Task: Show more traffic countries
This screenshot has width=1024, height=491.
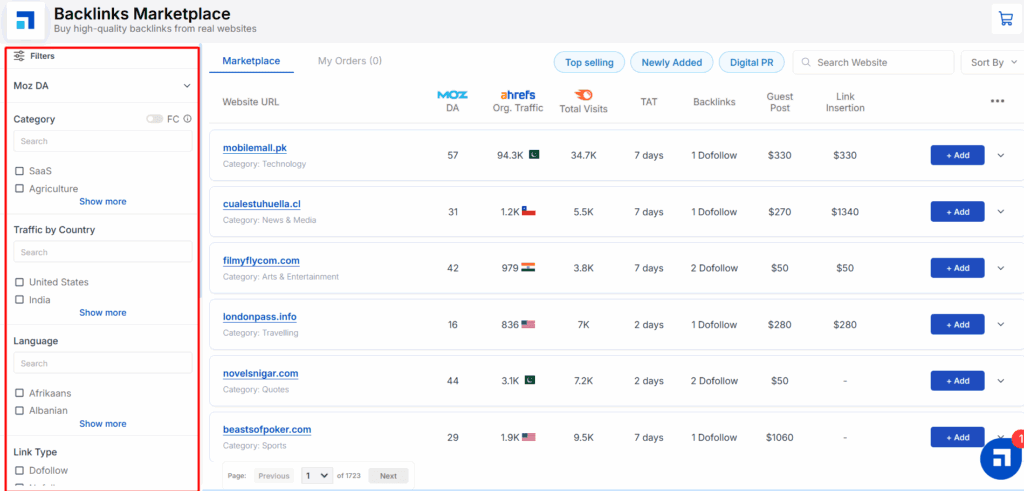Action: click(103, 313)
